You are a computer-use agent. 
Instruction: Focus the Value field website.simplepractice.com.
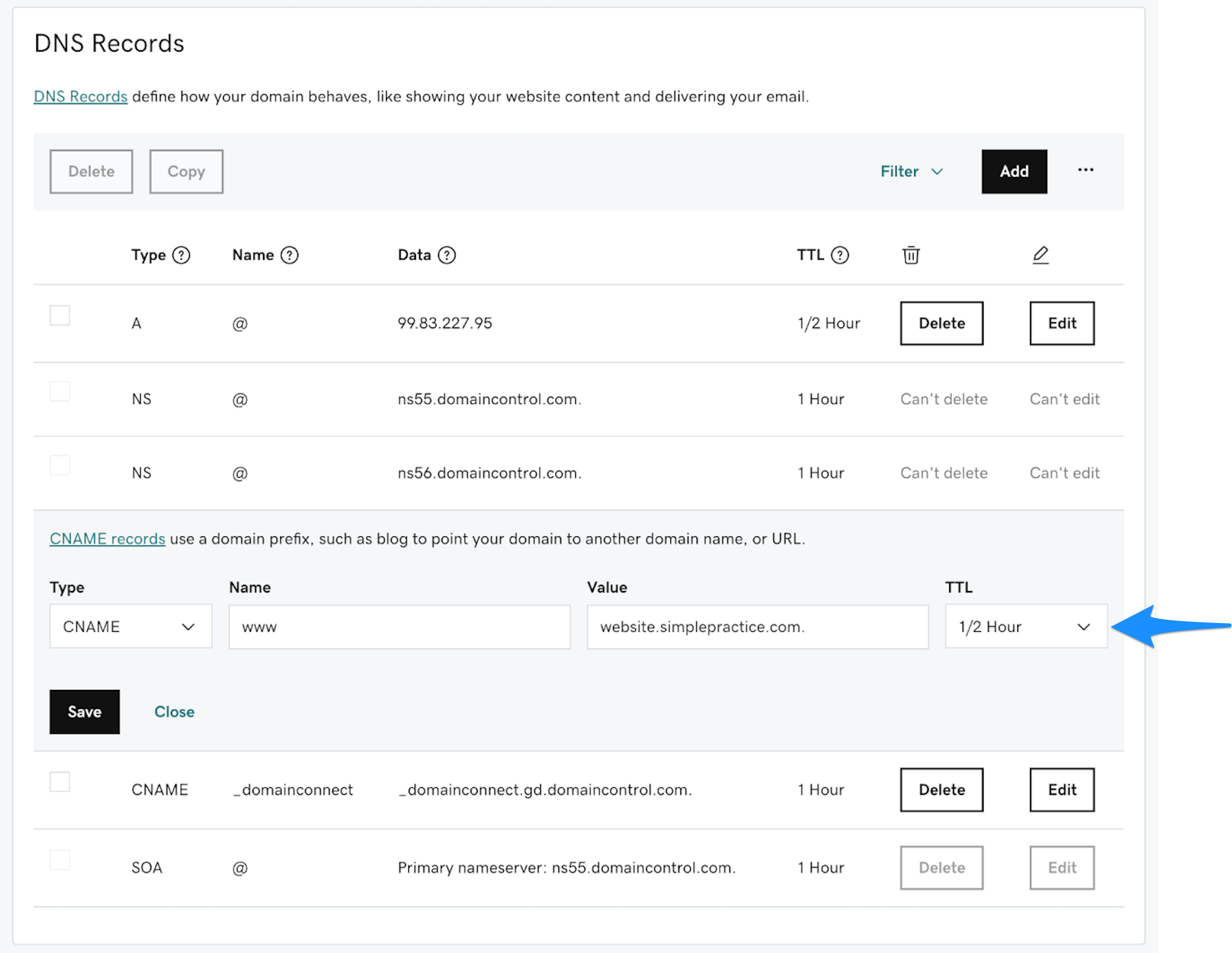point(757,627)
